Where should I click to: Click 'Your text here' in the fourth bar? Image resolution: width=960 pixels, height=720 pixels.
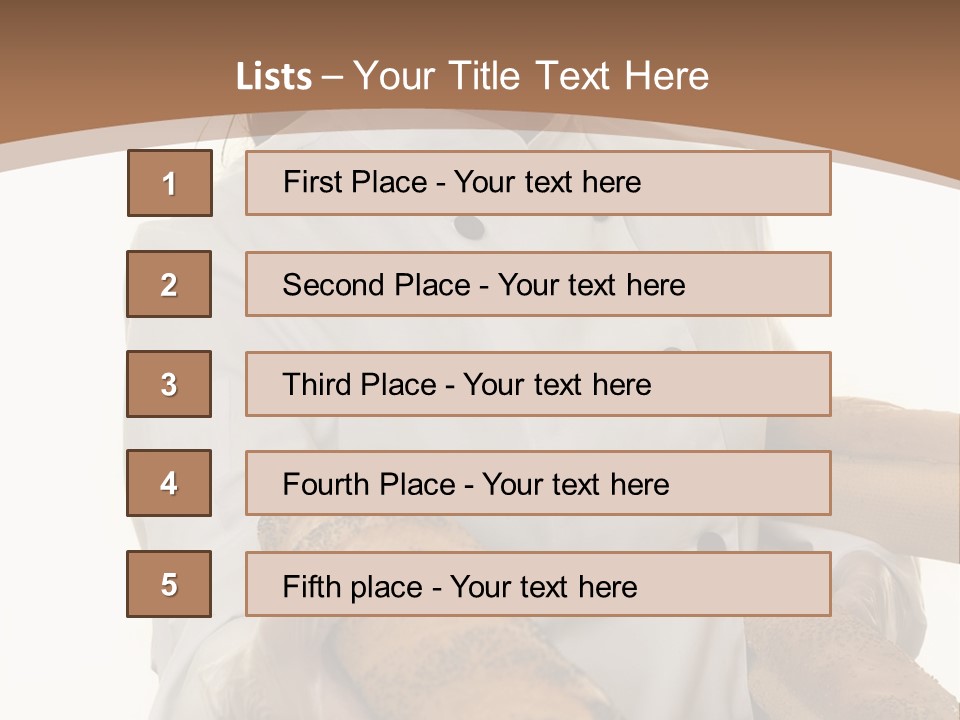(576, 485)
